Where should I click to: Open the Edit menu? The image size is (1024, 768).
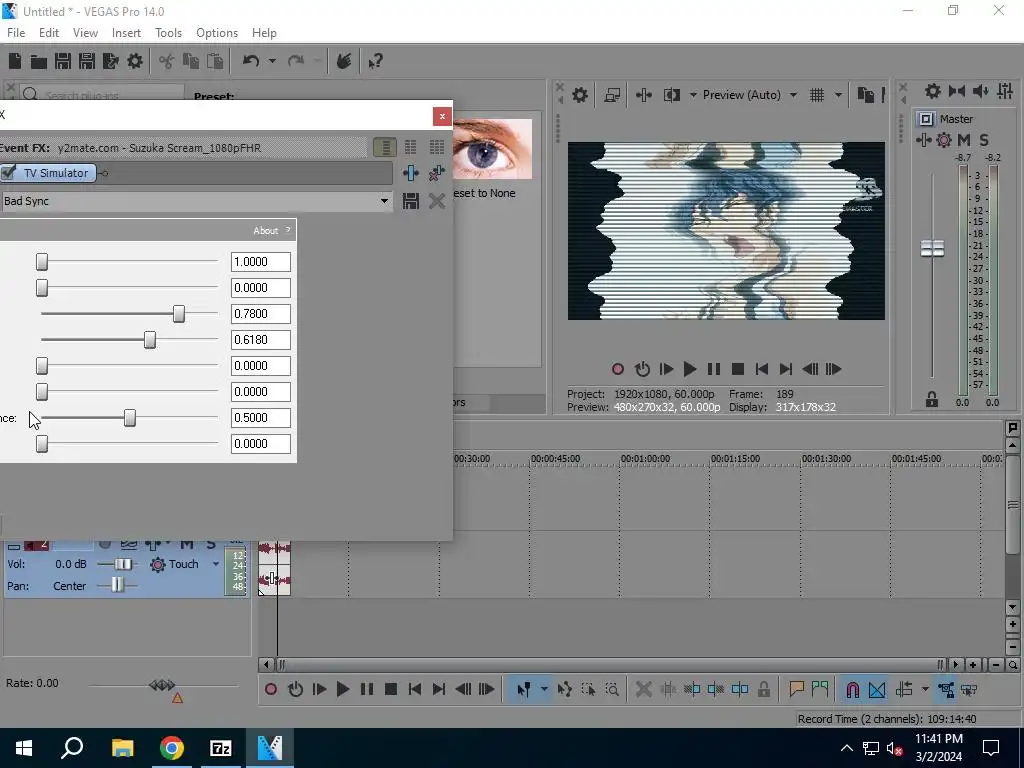pos(49,33)
